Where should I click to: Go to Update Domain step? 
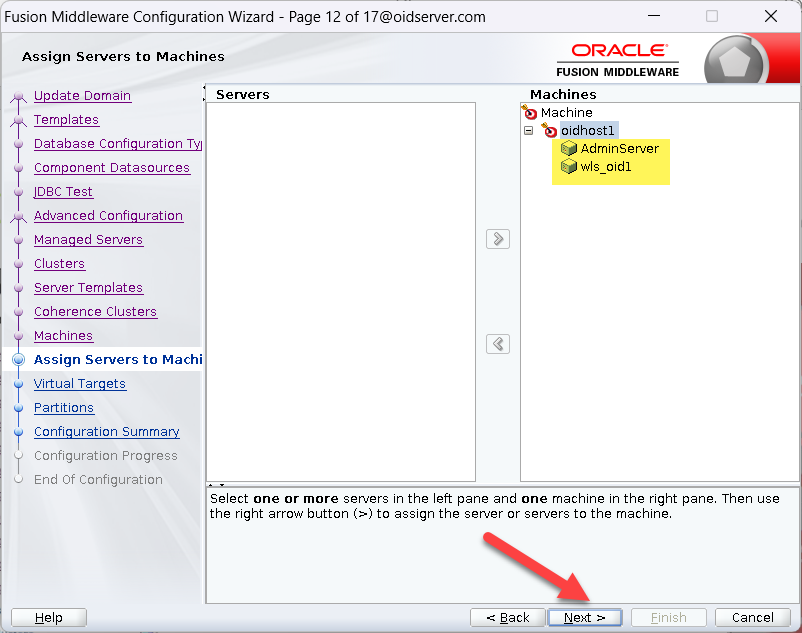click(x=82, y=96)
